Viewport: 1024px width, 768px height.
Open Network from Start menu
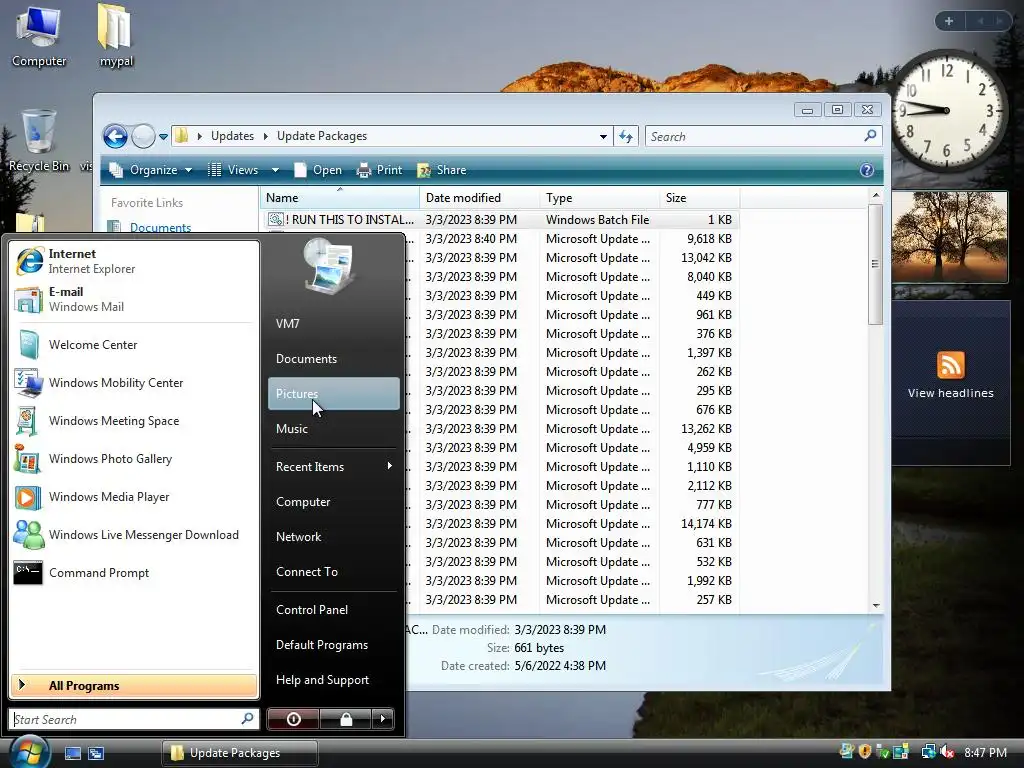coord(334,536)
